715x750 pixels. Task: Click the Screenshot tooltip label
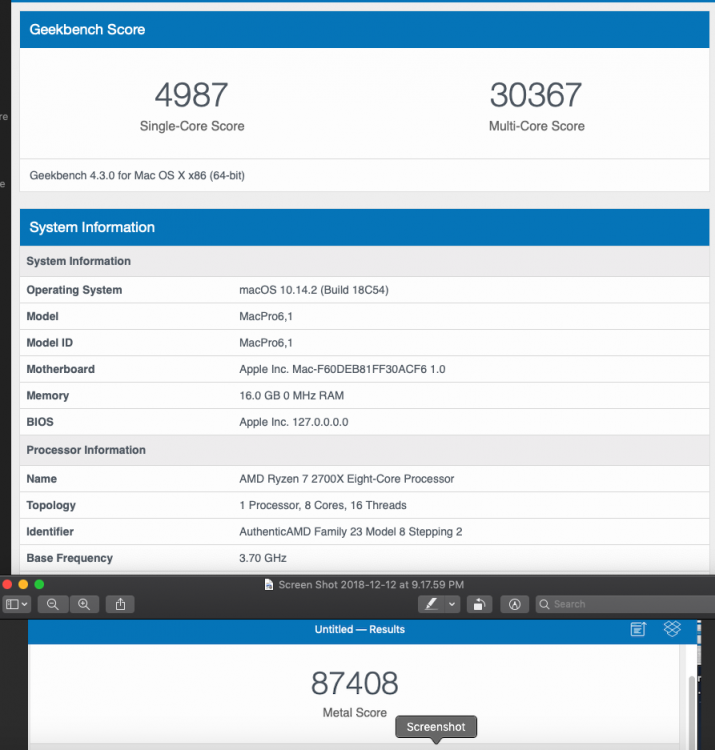pos(436,727)
